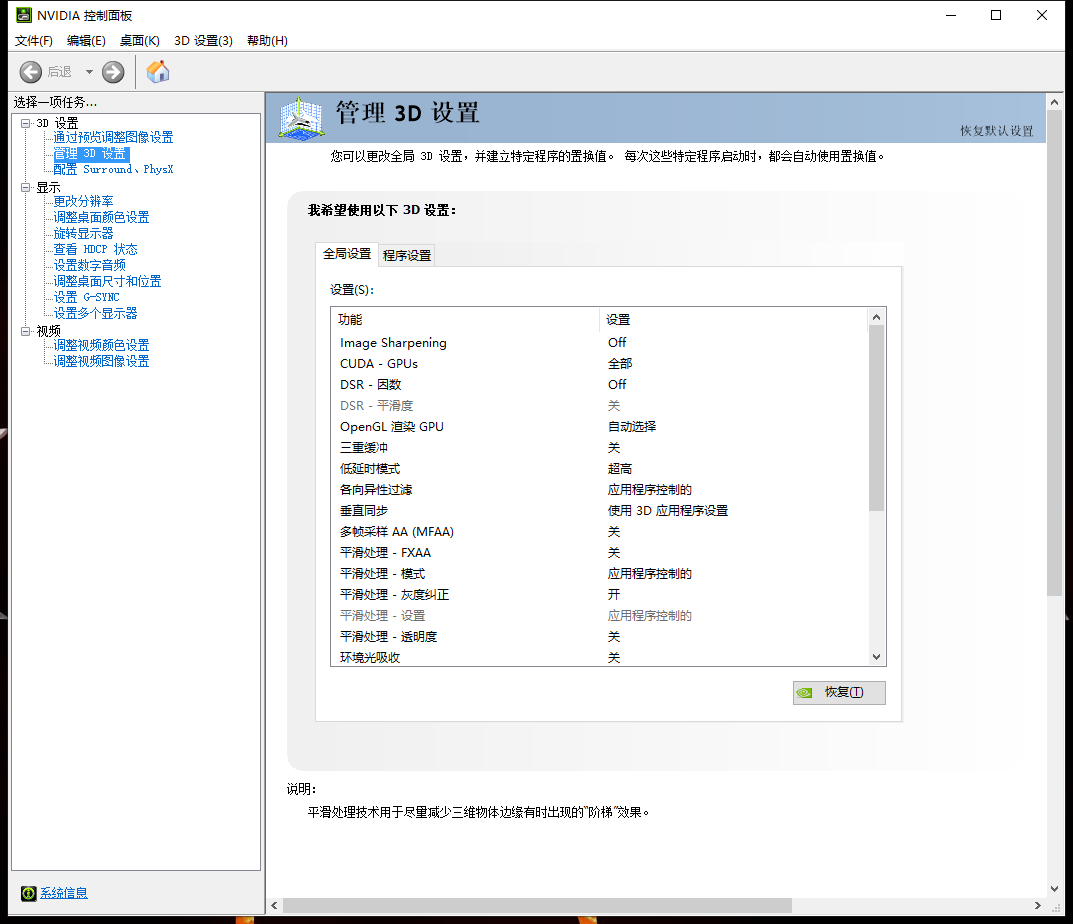
Task: Open the back button dropdown arrow
Action: (88, 71)
